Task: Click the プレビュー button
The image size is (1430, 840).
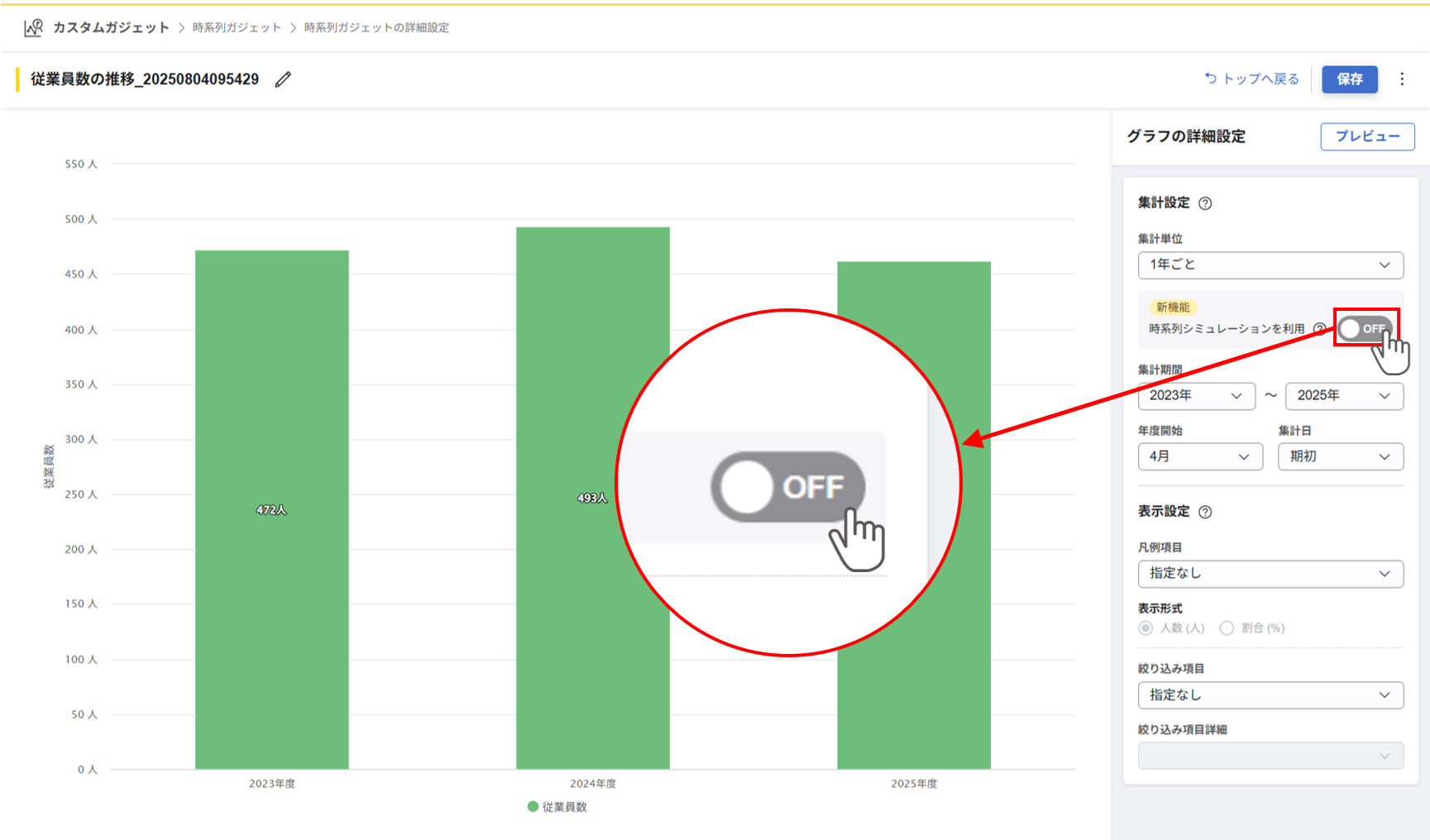Action: tap(1366, 136)
